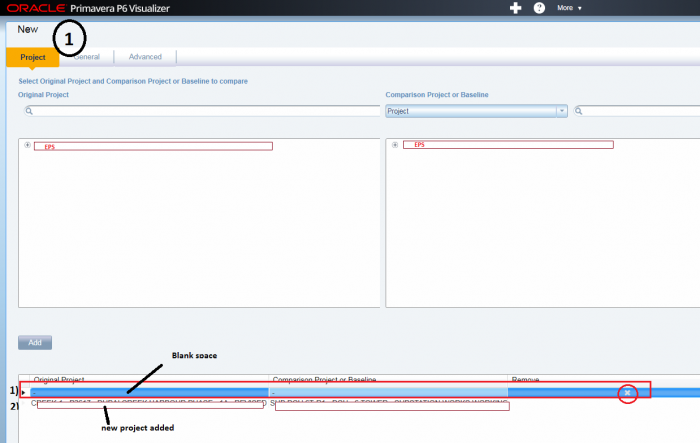Click the Comparison Project or Baseline column header
The image size is (700, 443).
388,380
